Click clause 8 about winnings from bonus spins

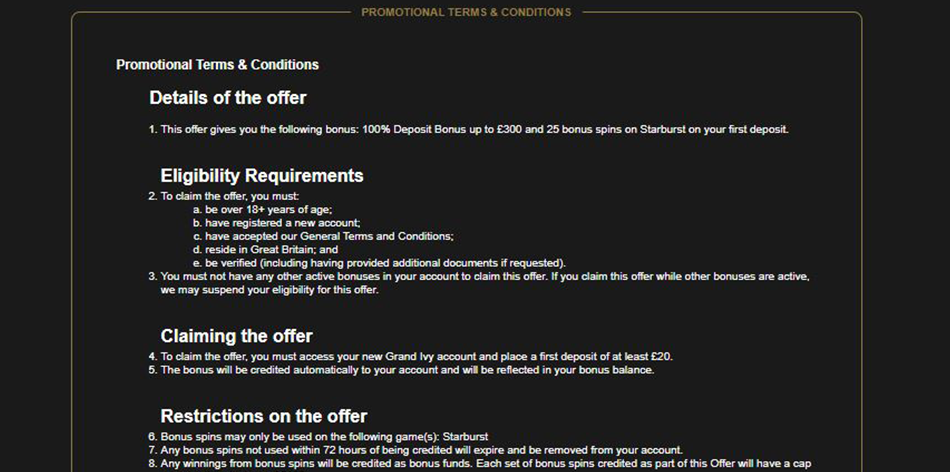[486, 464]
